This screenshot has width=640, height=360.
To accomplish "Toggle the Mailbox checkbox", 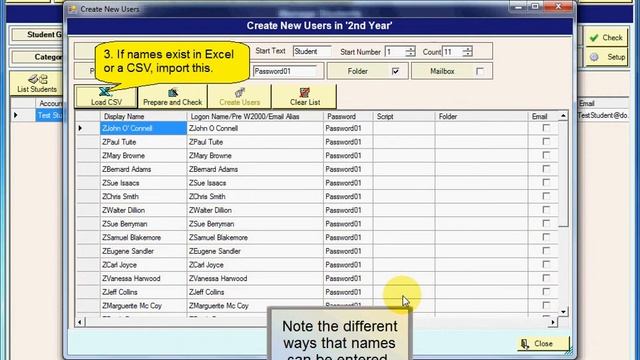I will coord(480,71).
